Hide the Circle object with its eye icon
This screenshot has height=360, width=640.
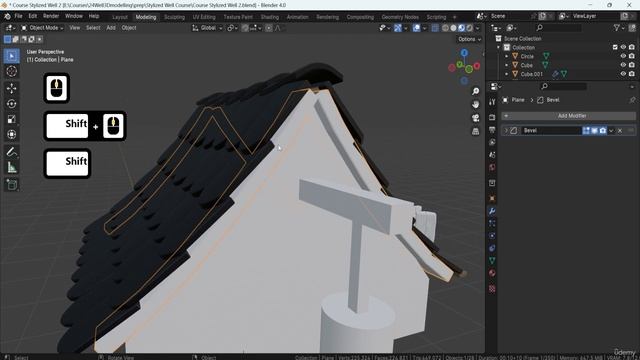(x=623, y=56)
